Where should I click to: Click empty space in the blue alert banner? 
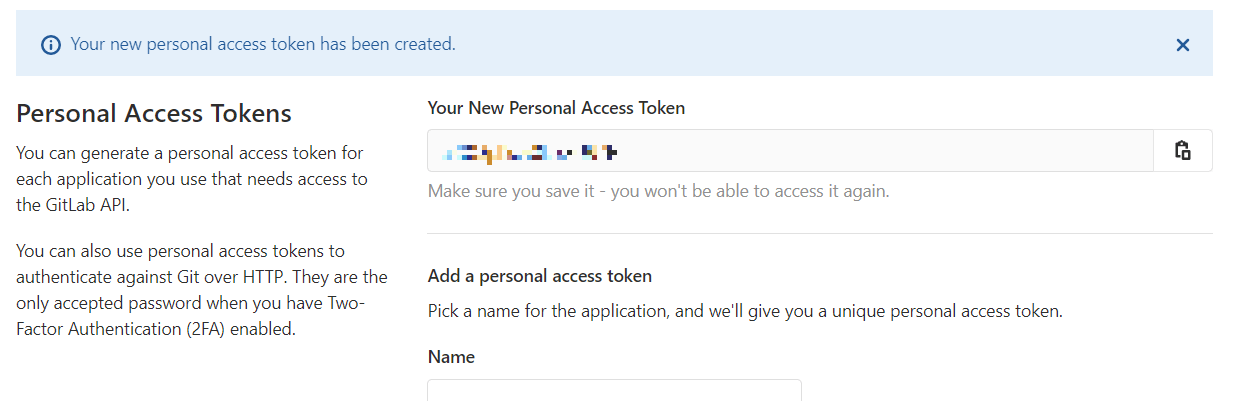click(800, 44)
